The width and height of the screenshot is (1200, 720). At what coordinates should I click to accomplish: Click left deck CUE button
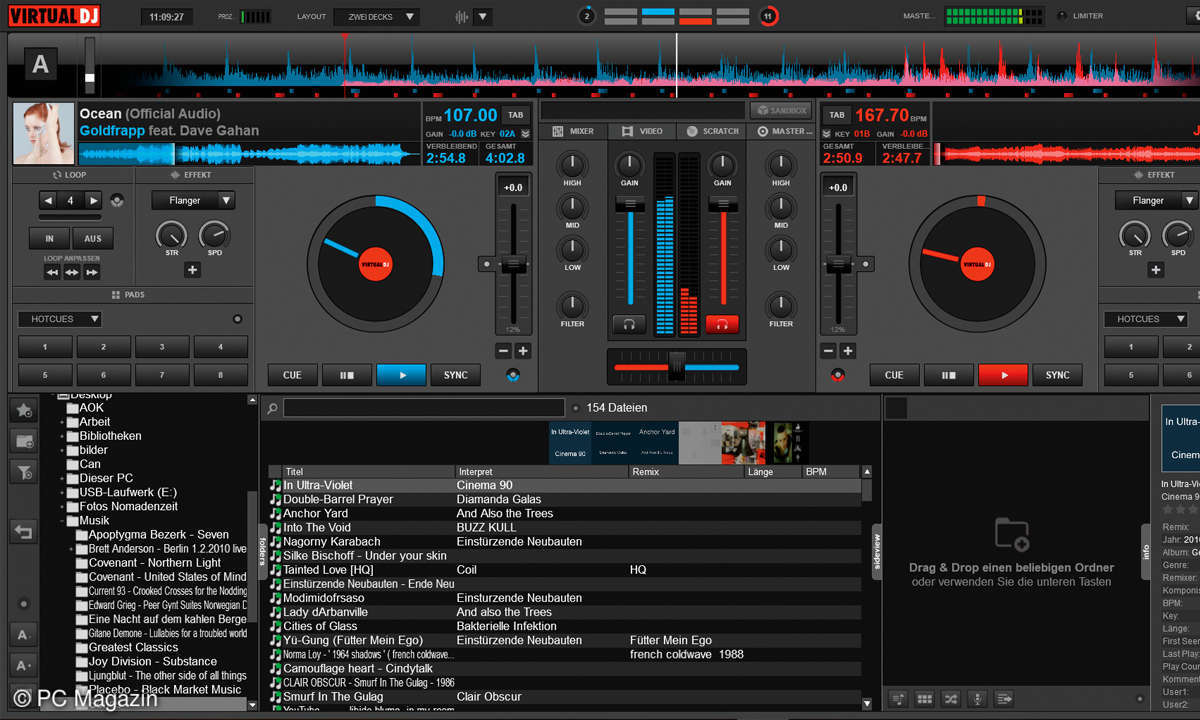coord(292,375)
